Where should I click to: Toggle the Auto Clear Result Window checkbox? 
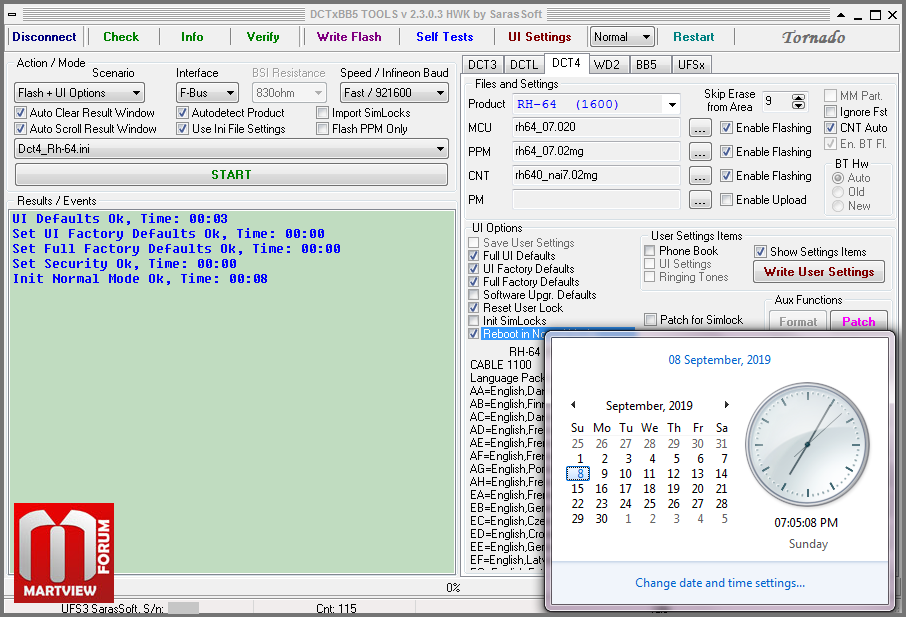click(x=21, y=113)
